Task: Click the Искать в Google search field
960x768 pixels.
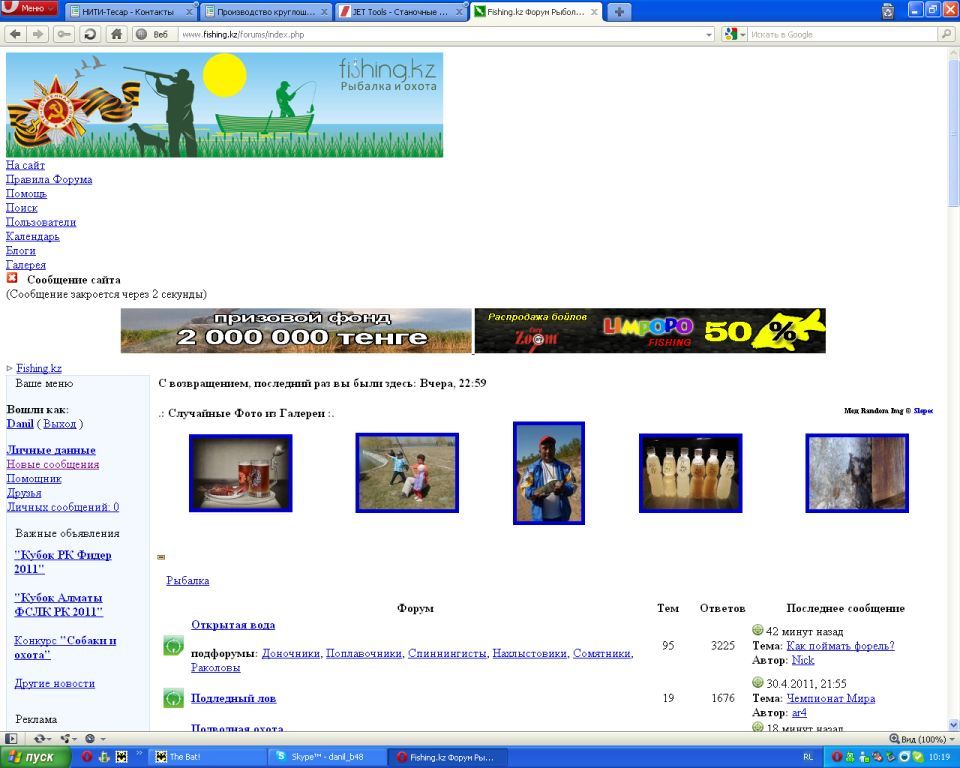Action: pos(844,34)
